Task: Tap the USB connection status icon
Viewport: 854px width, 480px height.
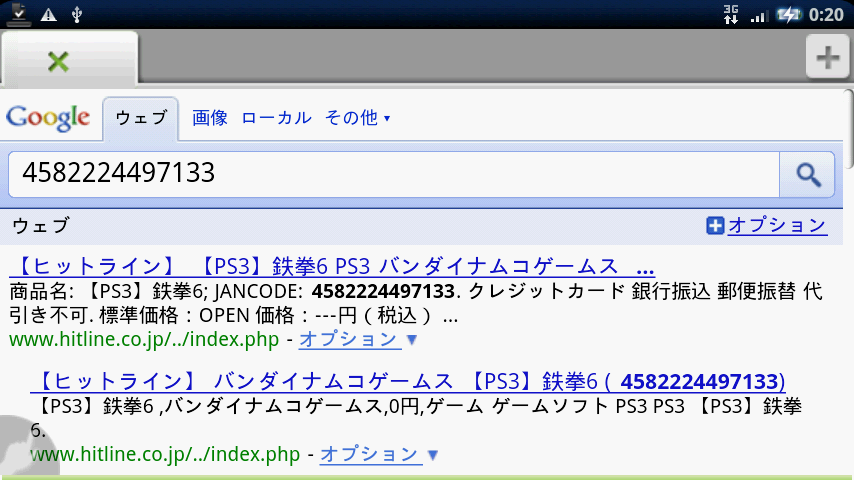Action: pos(77,15)
